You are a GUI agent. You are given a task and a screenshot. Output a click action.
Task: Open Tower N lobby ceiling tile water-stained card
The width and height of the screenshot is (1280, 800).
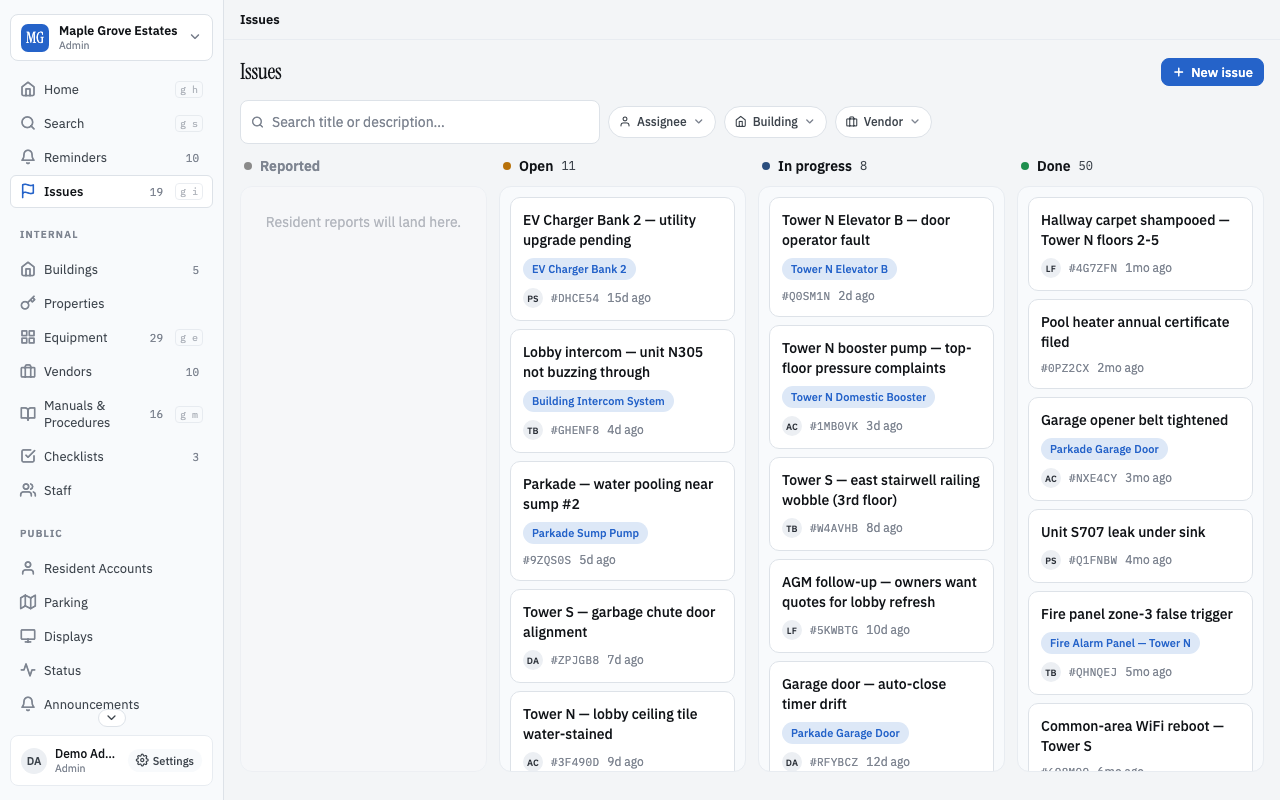pos(622,731)
